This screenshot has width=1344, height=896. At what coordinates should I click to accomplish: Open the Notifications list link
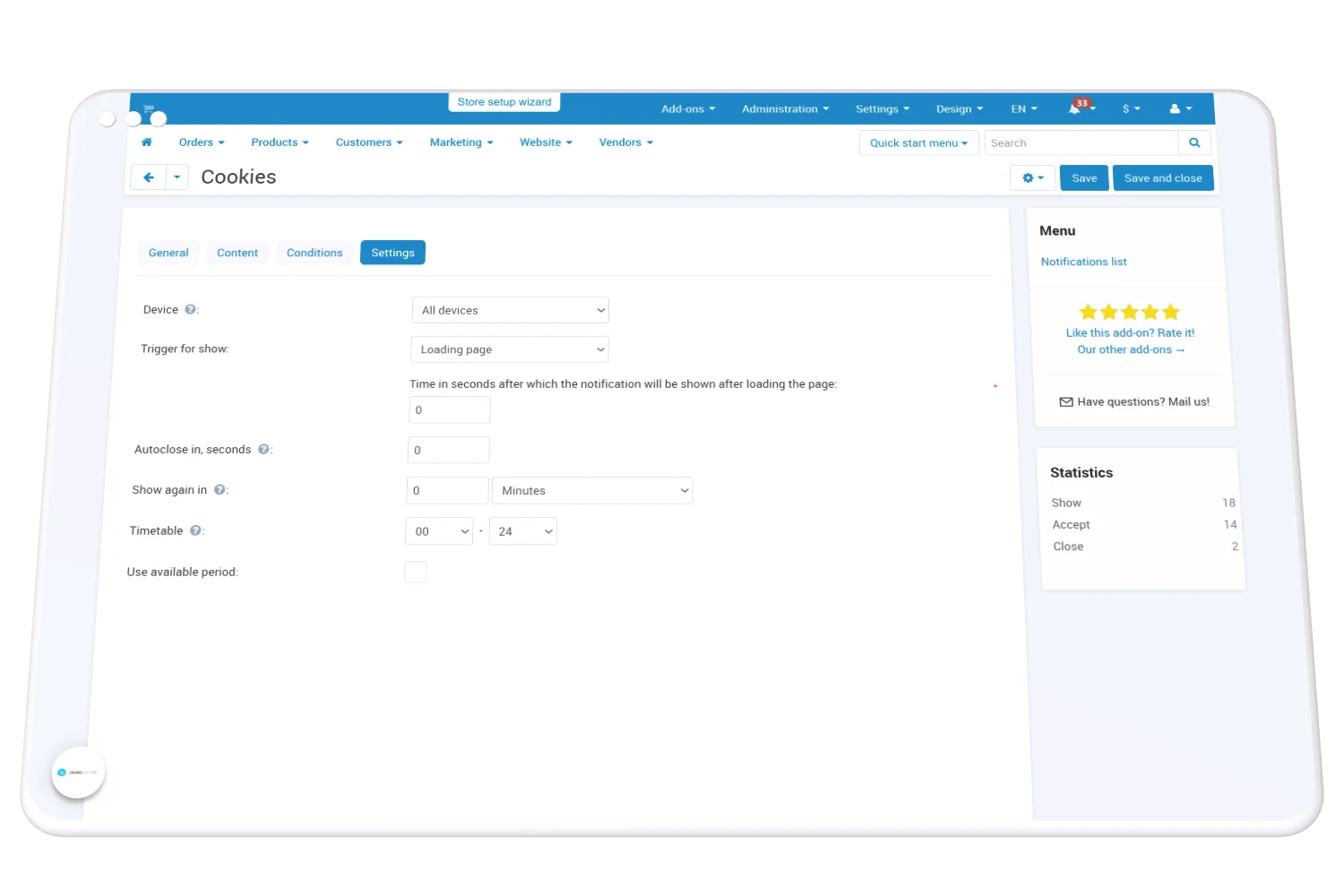click(1083, 262)
